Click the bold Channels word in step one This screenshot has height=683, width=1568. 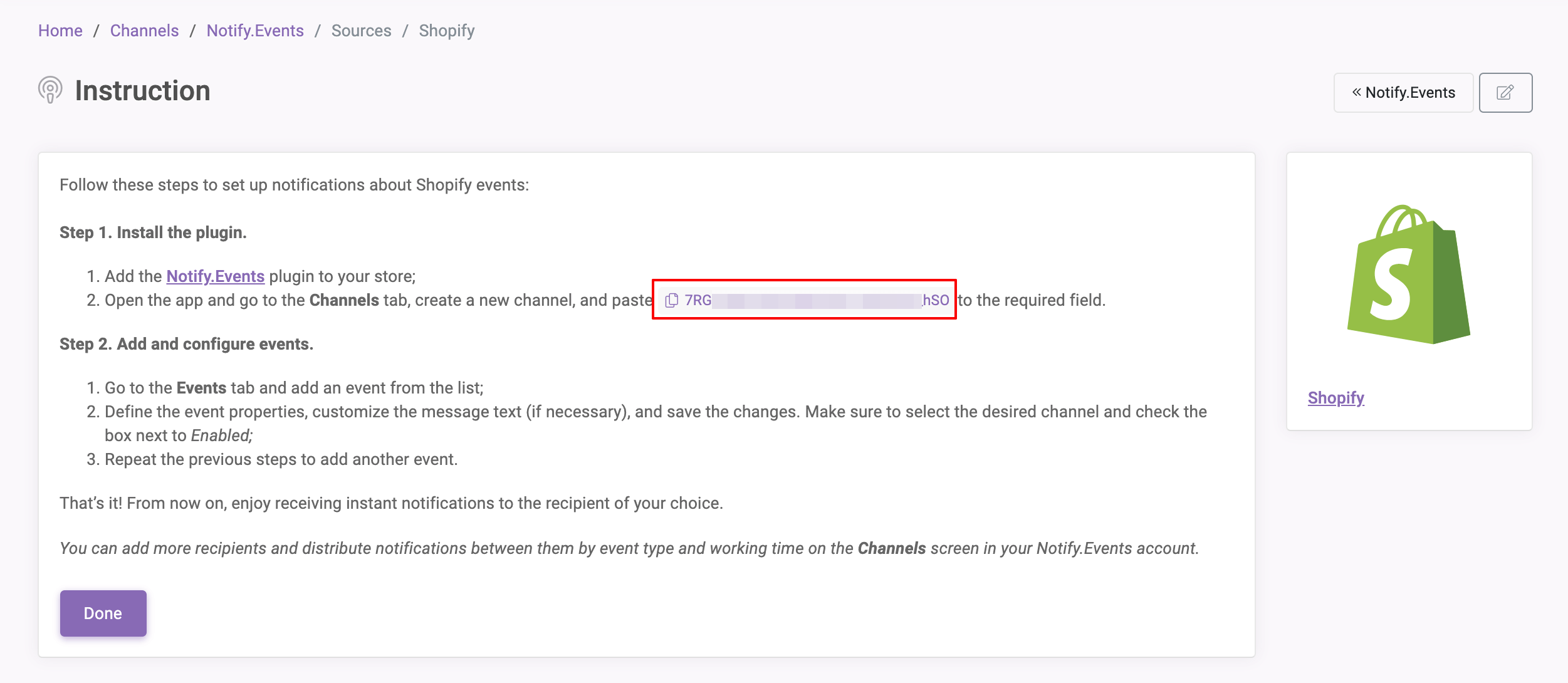[344, 300]
